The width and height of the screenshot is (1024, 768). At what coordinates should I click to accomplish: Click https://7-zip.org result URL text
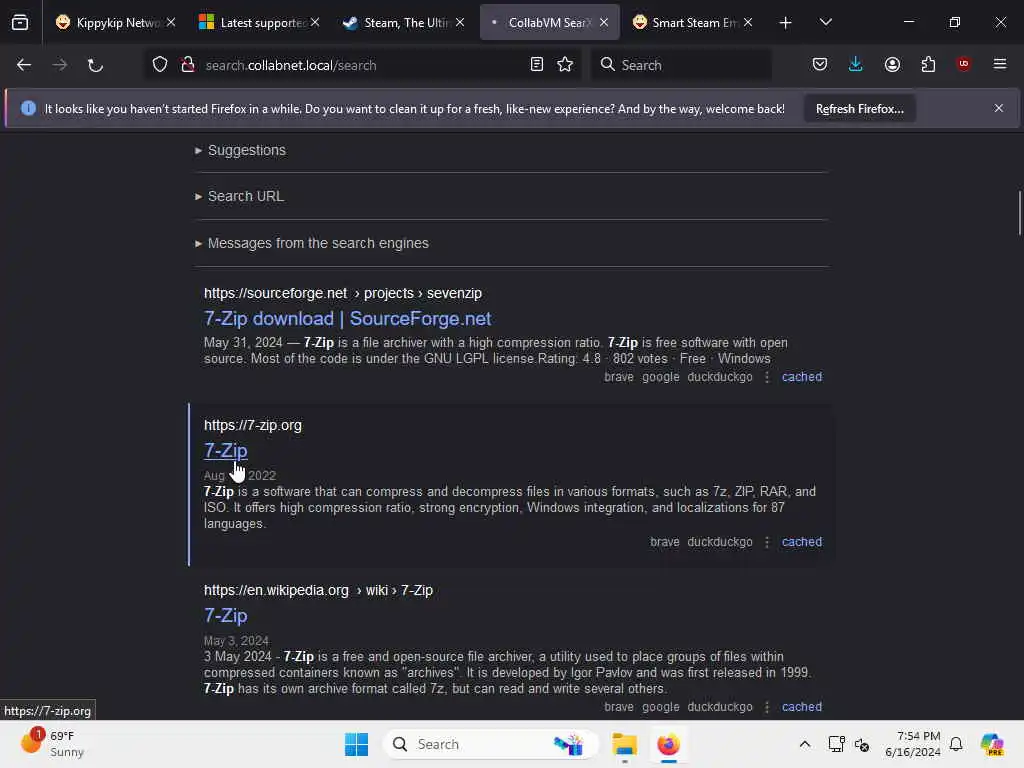point(253,425)
